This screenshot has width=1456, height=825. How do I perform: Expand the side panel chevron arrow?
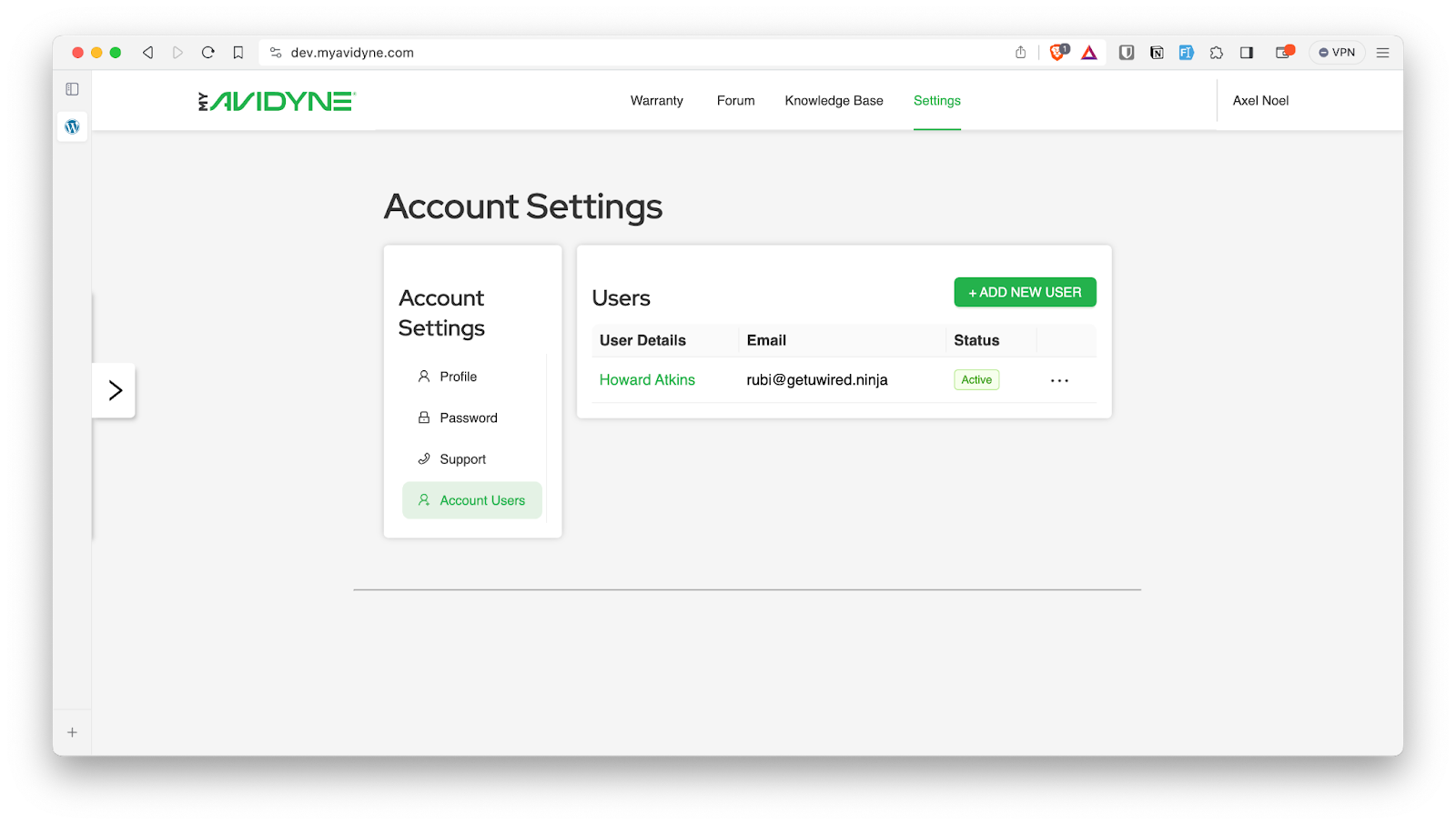pyautogui.click(x=115, y=390)
